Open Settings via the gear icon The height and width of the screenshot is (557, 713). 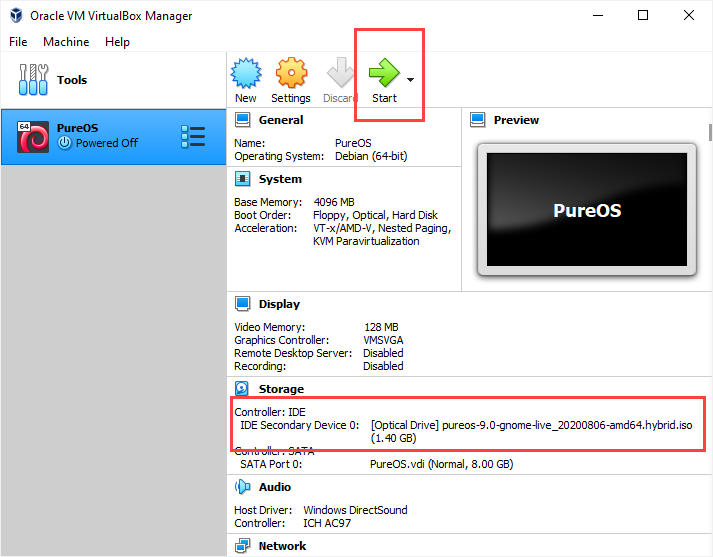click(291, 73)
